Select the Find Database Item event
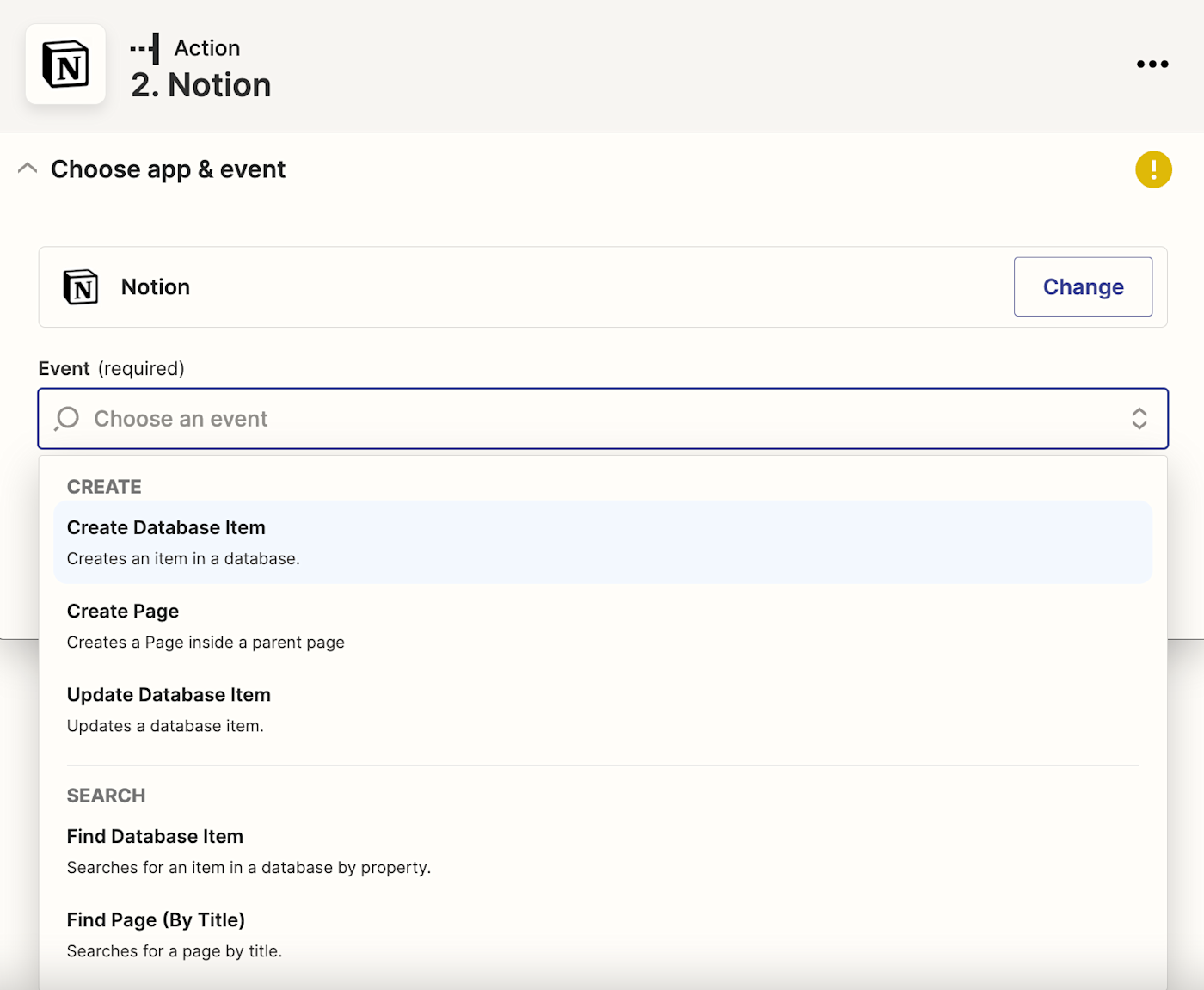The width and height of the screenshot is (1204, 990). click(603, 851)
